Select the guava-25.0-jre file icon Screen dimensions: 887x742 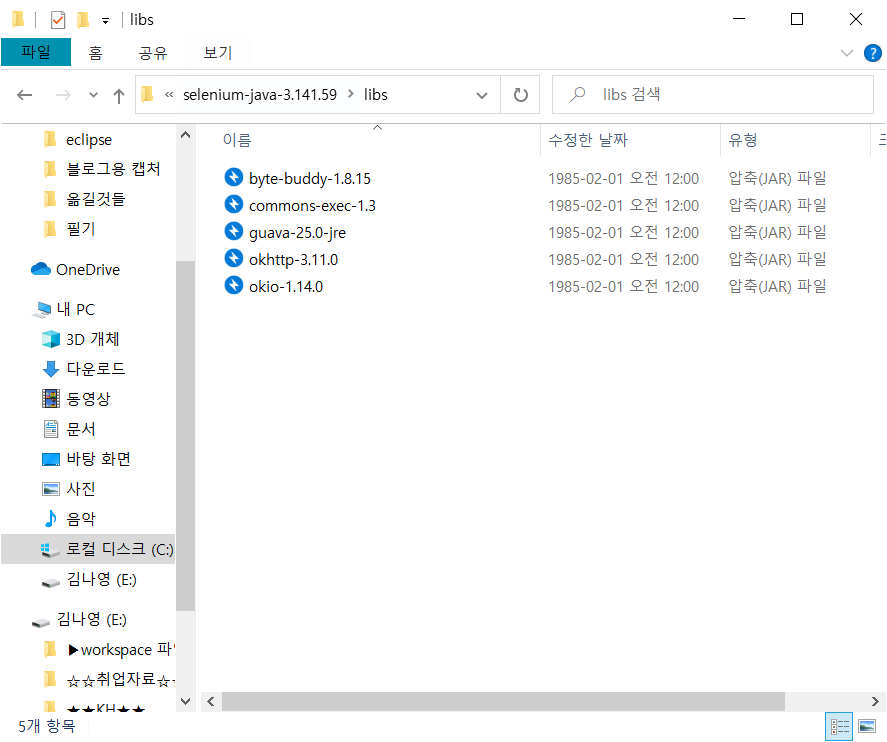tap(233, 231)
